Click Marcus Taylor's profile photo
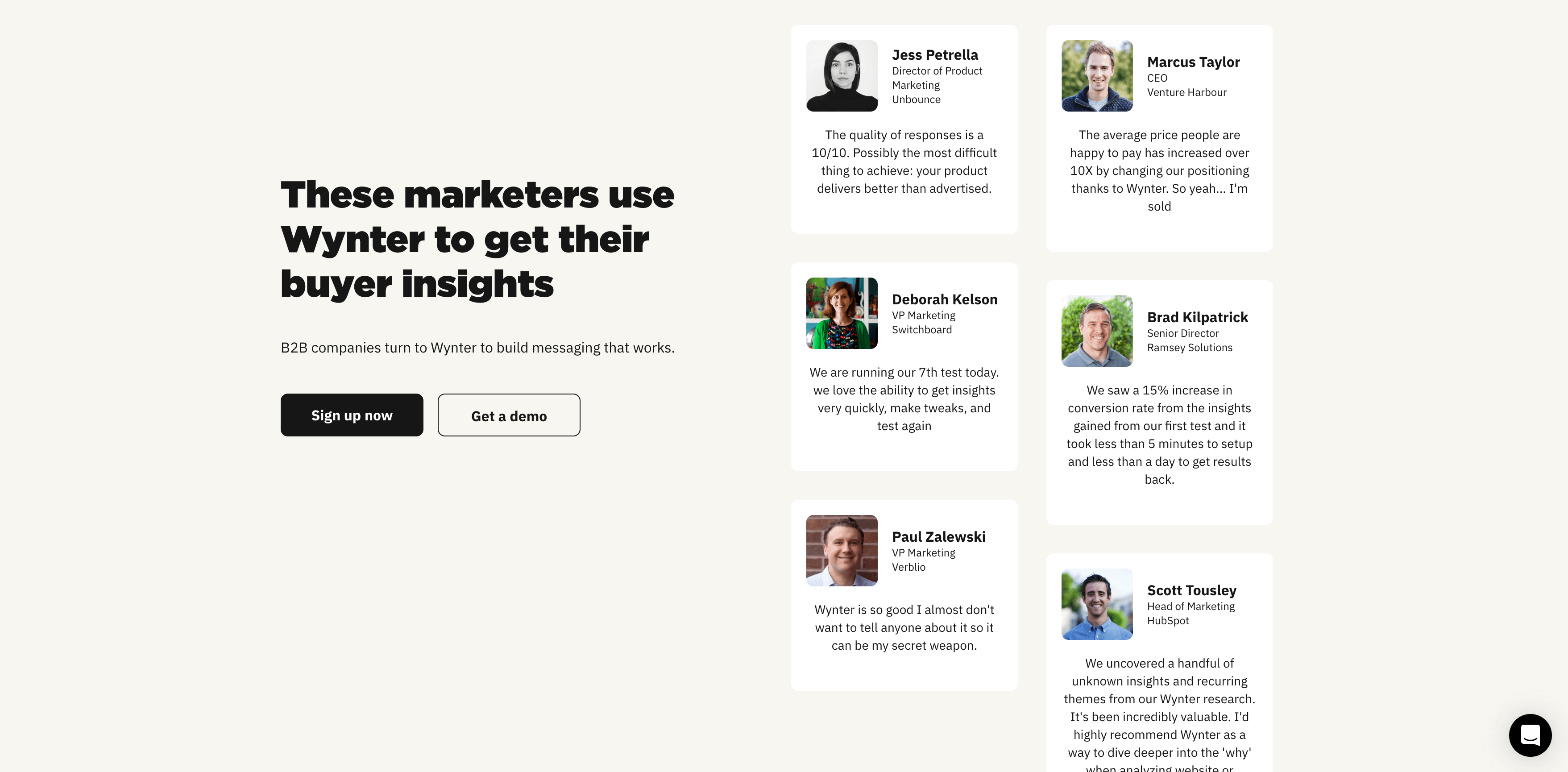Image resolution: width=1568 pixels, height=772 pixels. click(x=1097, y=76)
